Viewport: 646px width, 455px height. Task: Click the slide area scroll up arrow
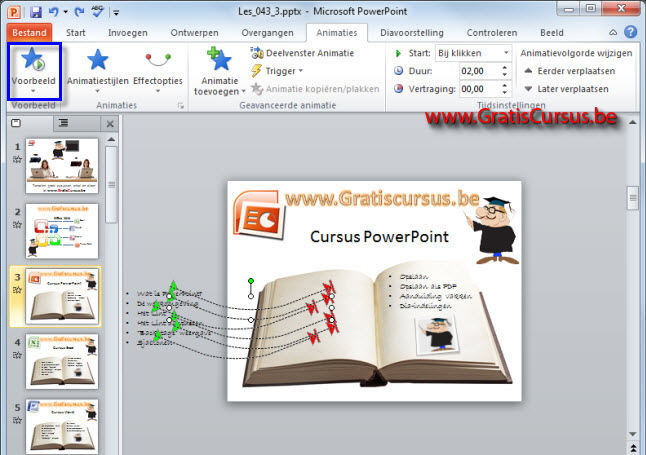(632, 122)
